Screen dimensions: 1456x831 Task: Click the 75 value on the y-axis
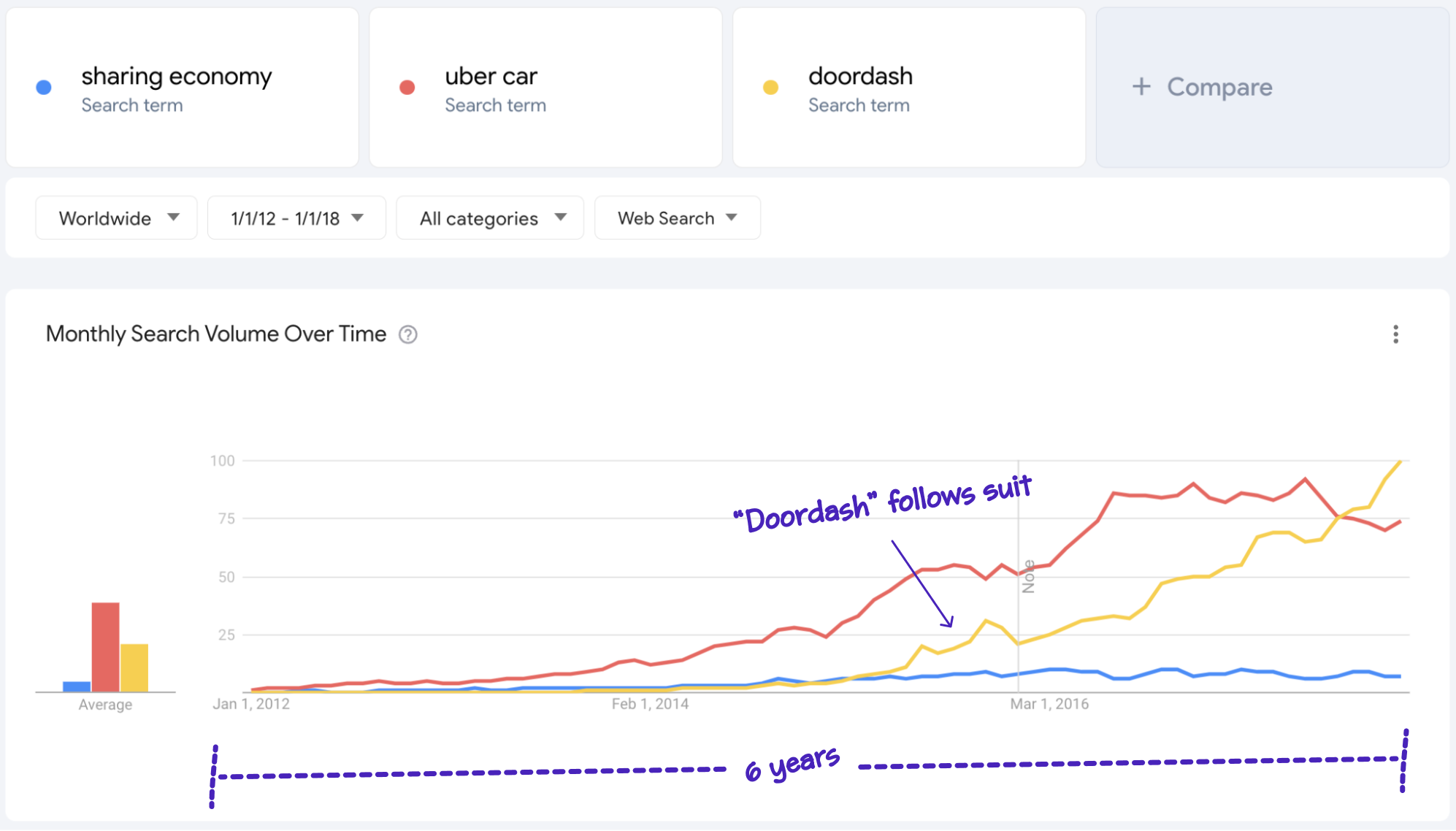coord(226,518)
